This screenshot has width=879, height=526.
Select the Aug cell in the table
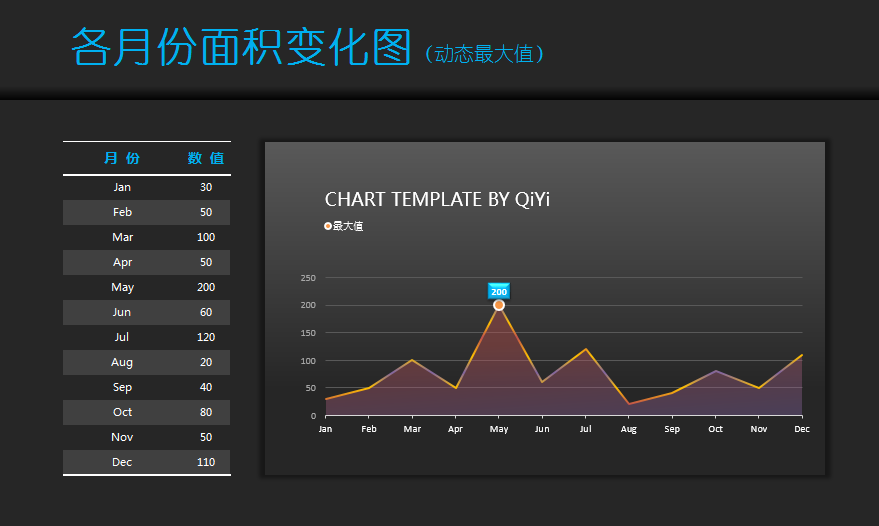[x=122, y=363]
